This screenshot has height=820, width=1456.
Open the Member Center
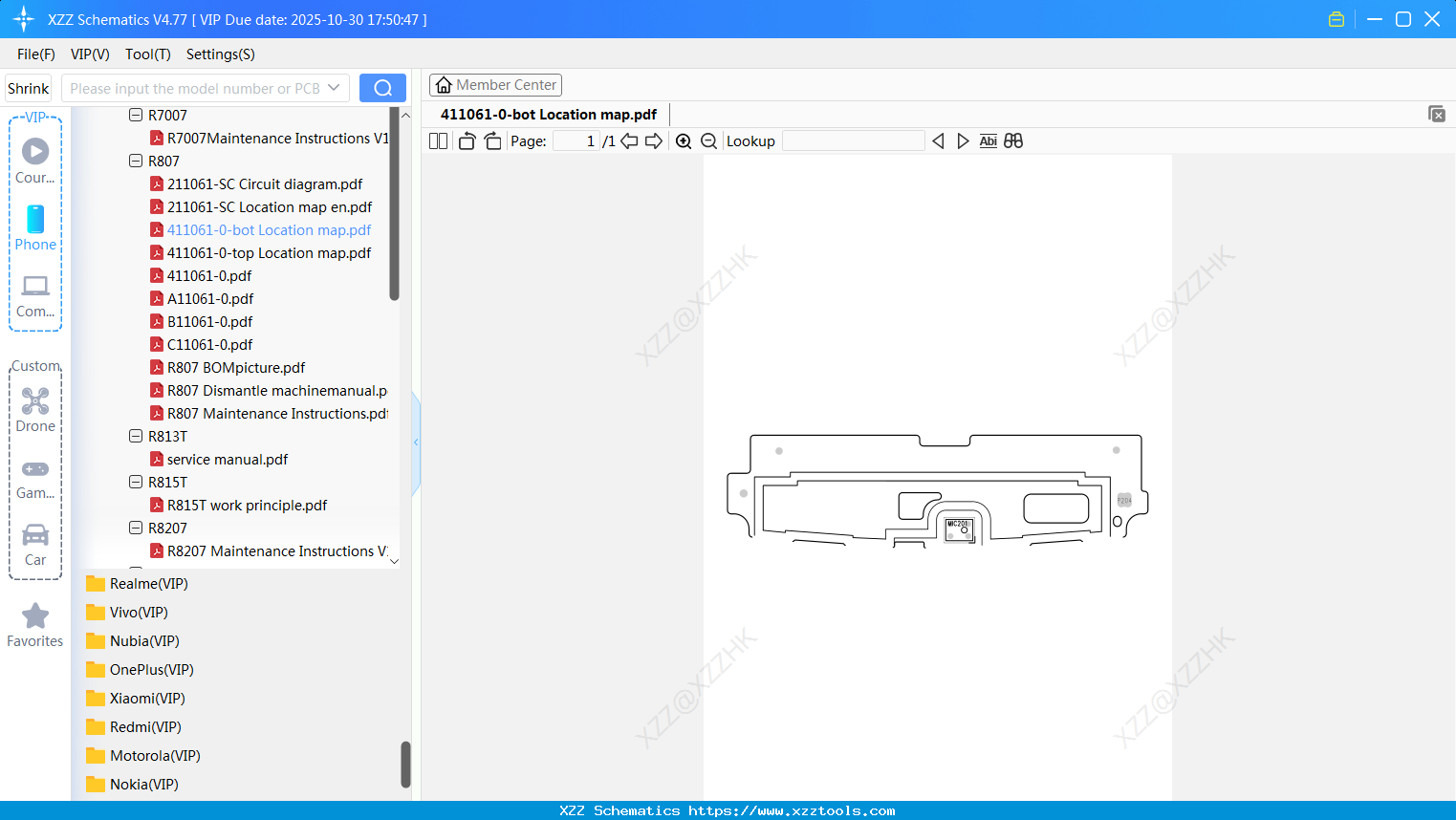(495, 84)
